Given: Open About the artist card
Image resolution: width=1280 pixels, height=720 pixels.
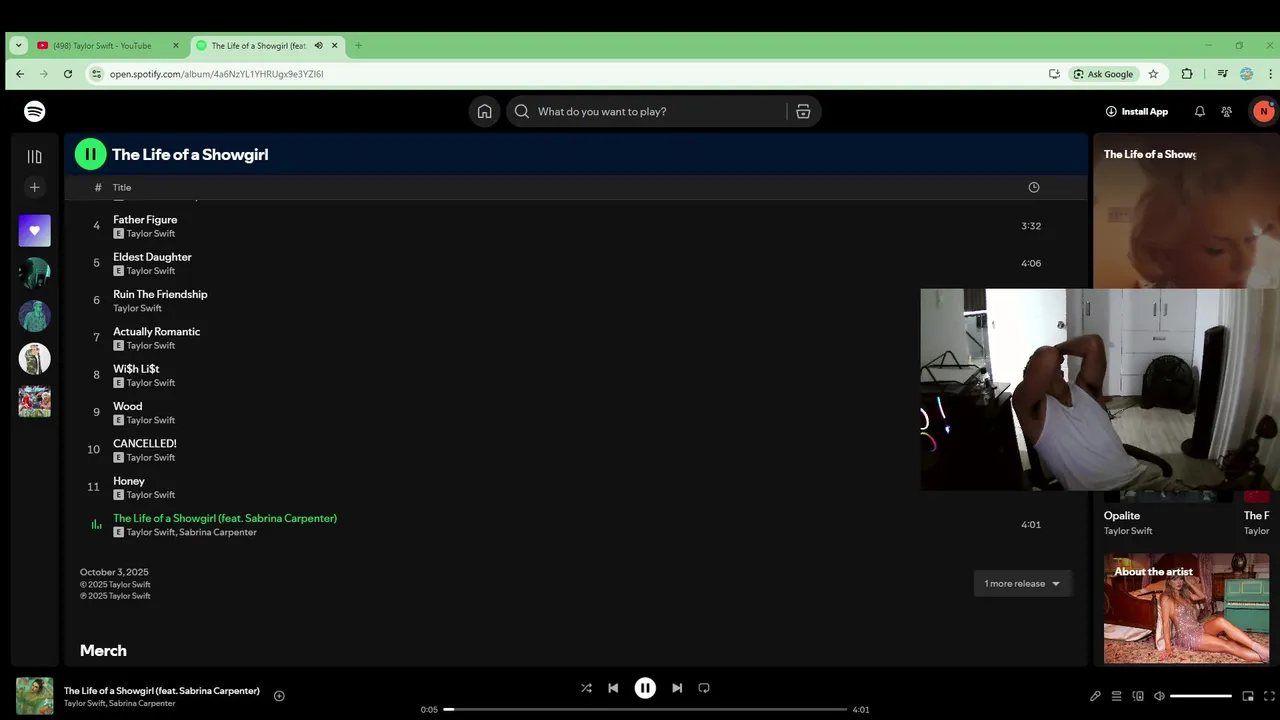Looking at the screenshot, I should [x=1186, y=608].
